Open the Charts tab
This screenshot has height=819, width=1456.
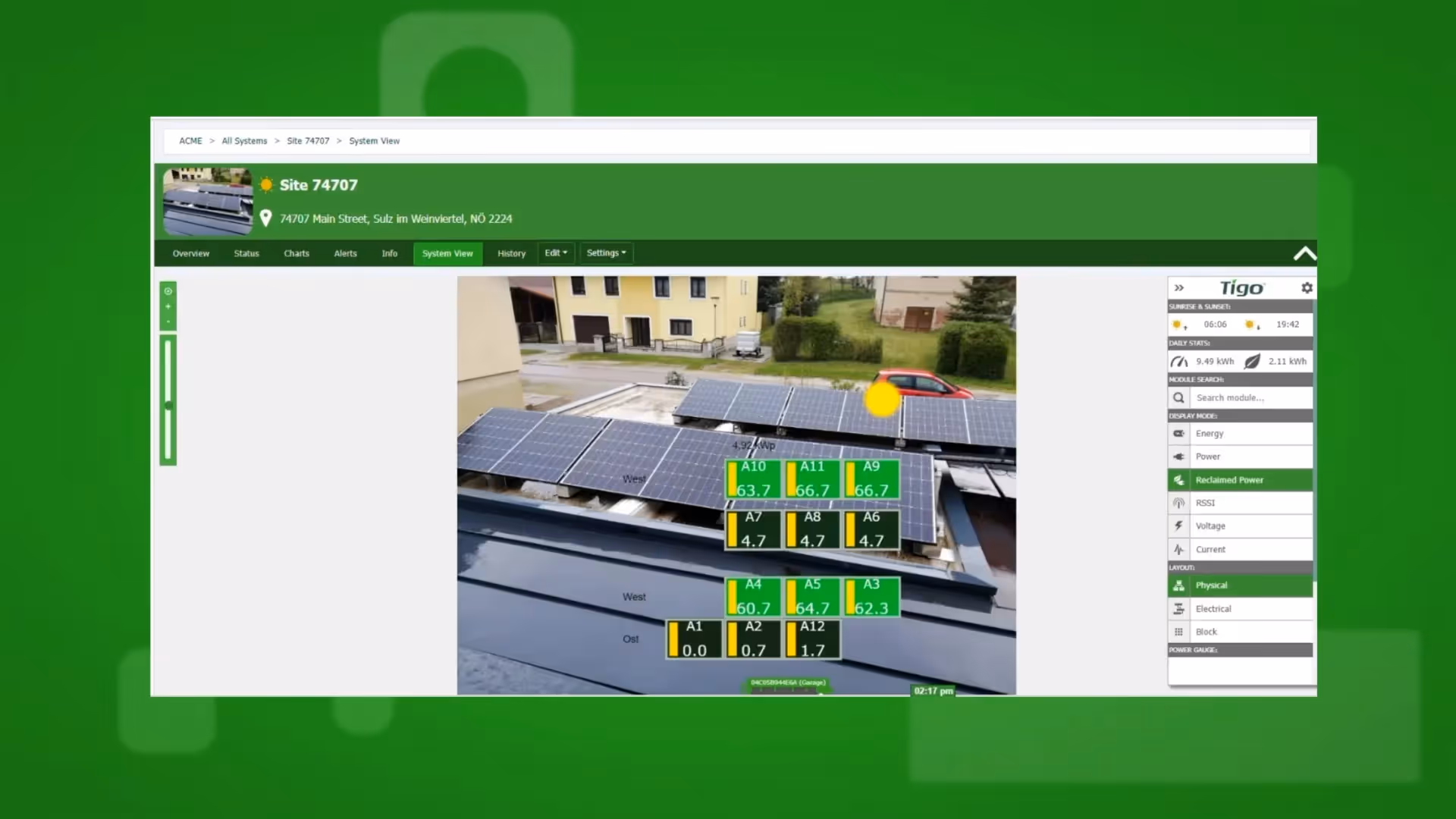tap(297, 253)
